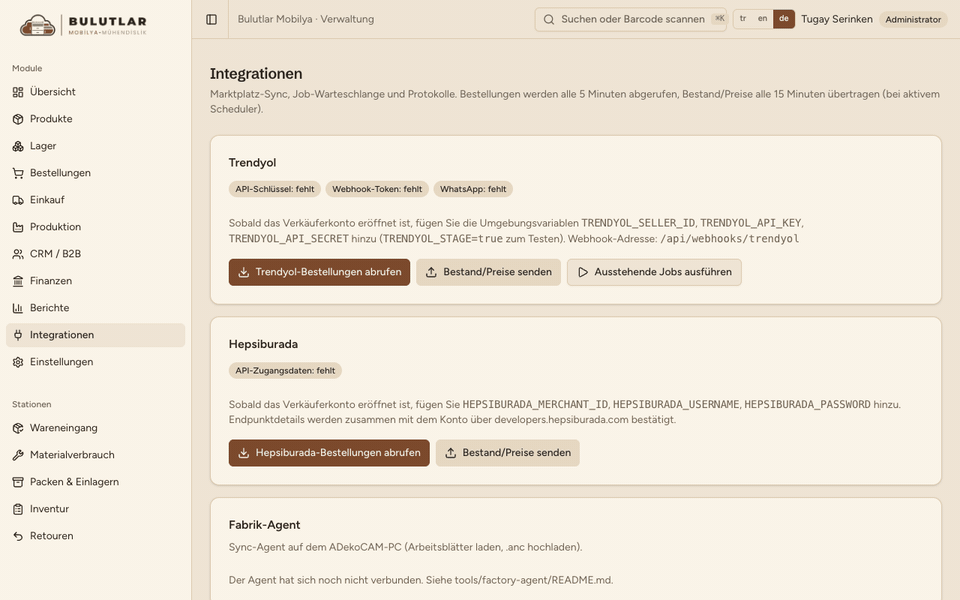Send Trendyol stock and prices button
The width and height of the screenshot is (960, 600).
click(489, 272)
